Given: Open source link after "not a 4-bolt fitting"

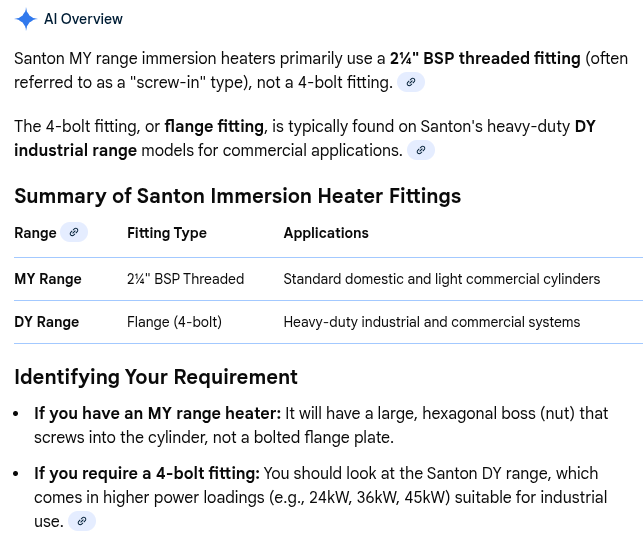Looking at the screenshot, I should [410, 83].
